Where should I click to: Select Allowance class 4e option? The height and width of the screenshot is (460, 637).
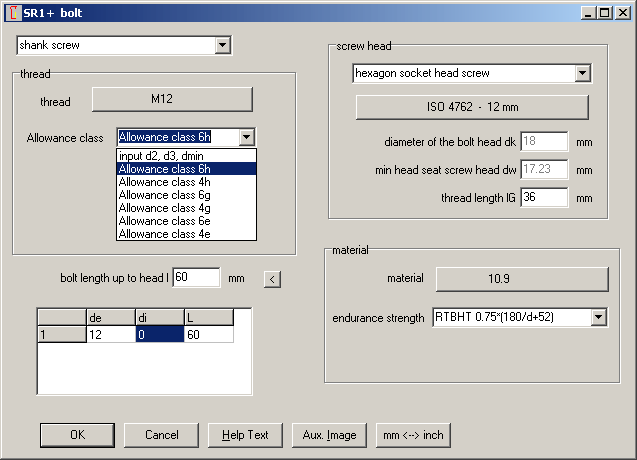[x=164, y=234]
